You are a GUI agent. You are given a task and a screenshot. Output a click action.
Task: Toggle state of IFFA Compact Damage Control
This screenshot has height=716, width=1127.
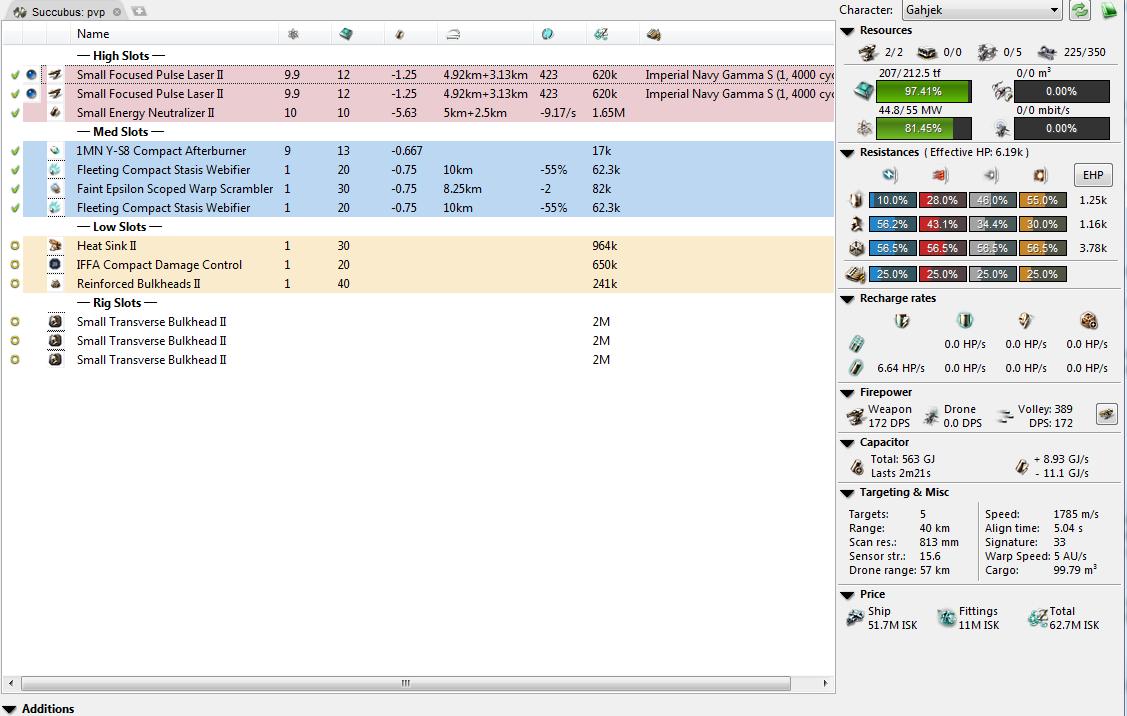[x=14, y=265]
